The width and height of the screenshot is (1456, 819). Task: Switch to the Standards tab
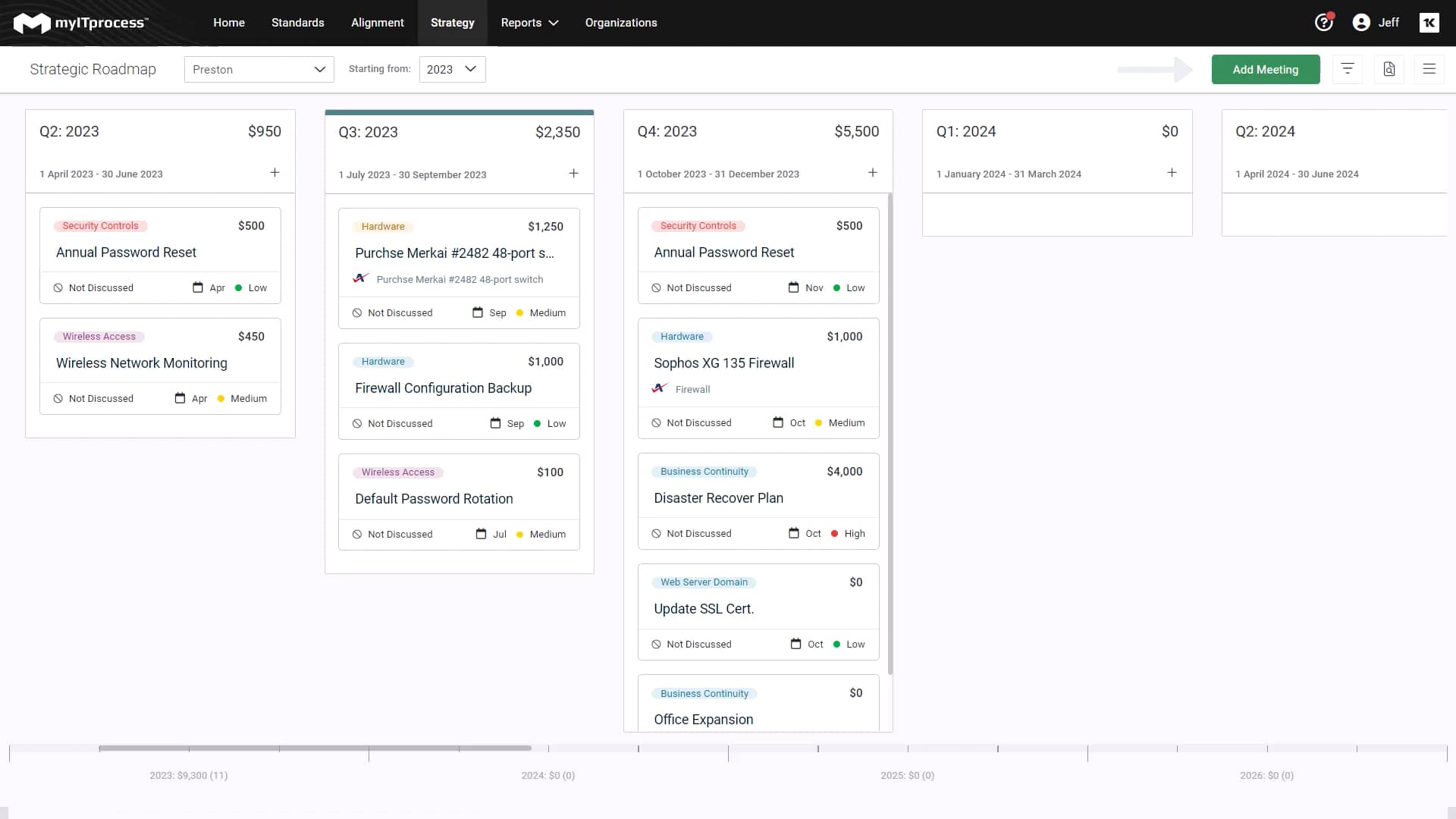pos(297,23)
